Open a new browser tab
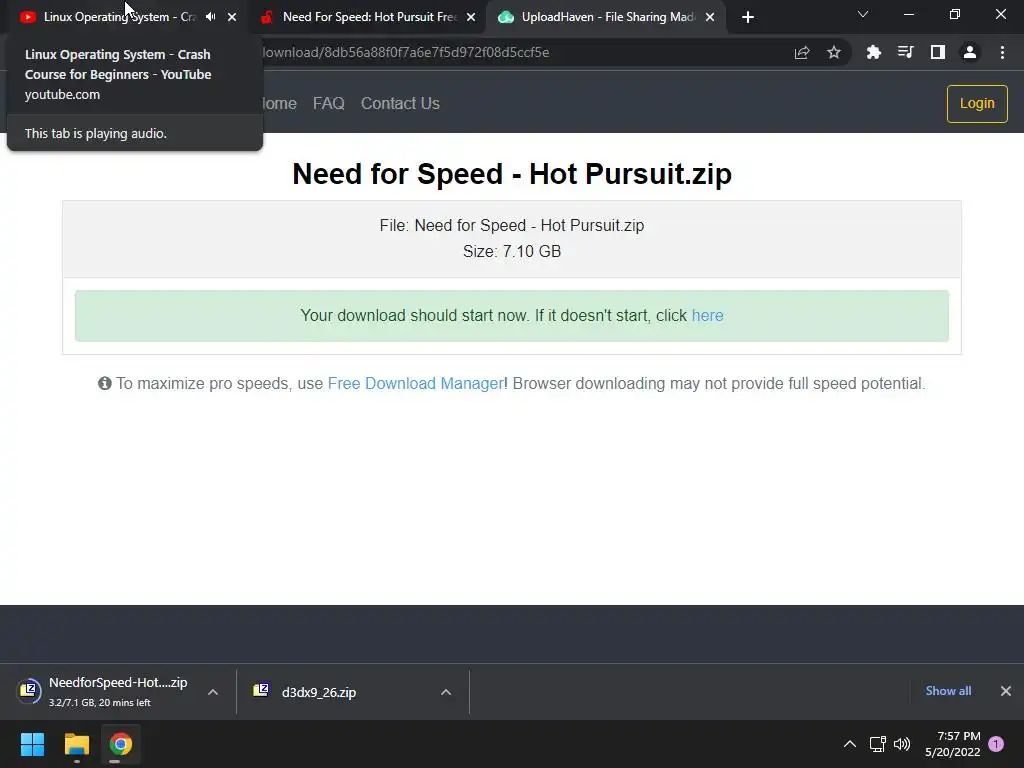The height and width of the screenshot is (768, 1024). coord(748,17)
